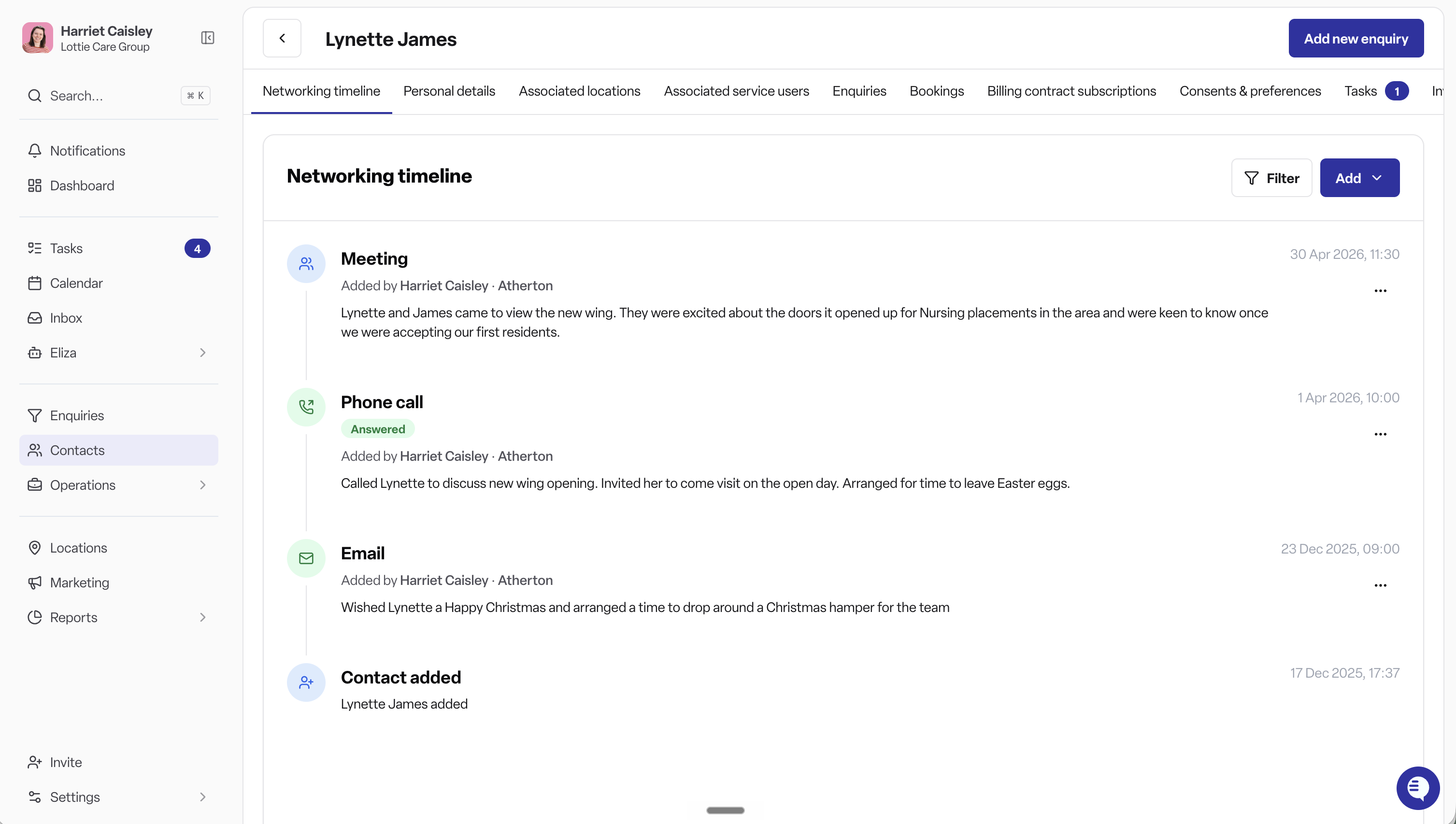Click the Email timeline envelope icon
The image size is (1456, 824).
coord(306,558)
